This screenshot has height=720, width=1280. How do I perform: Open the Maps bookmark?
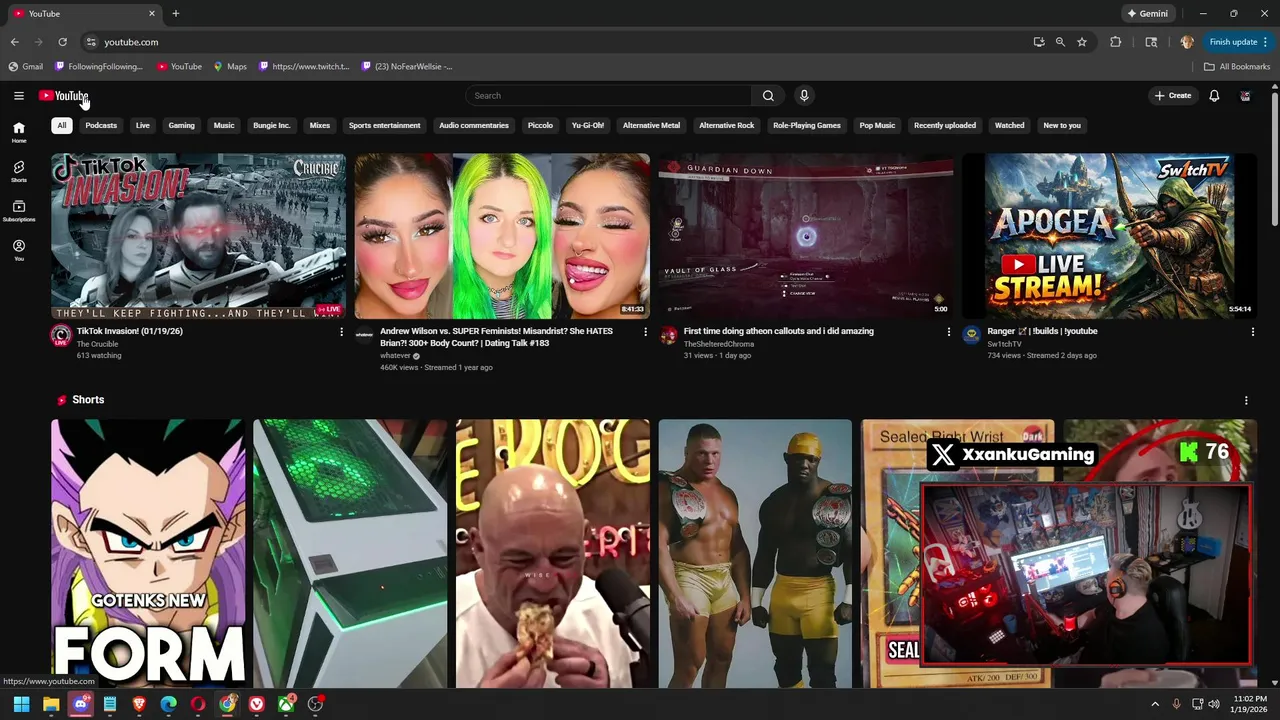[230, 67]
